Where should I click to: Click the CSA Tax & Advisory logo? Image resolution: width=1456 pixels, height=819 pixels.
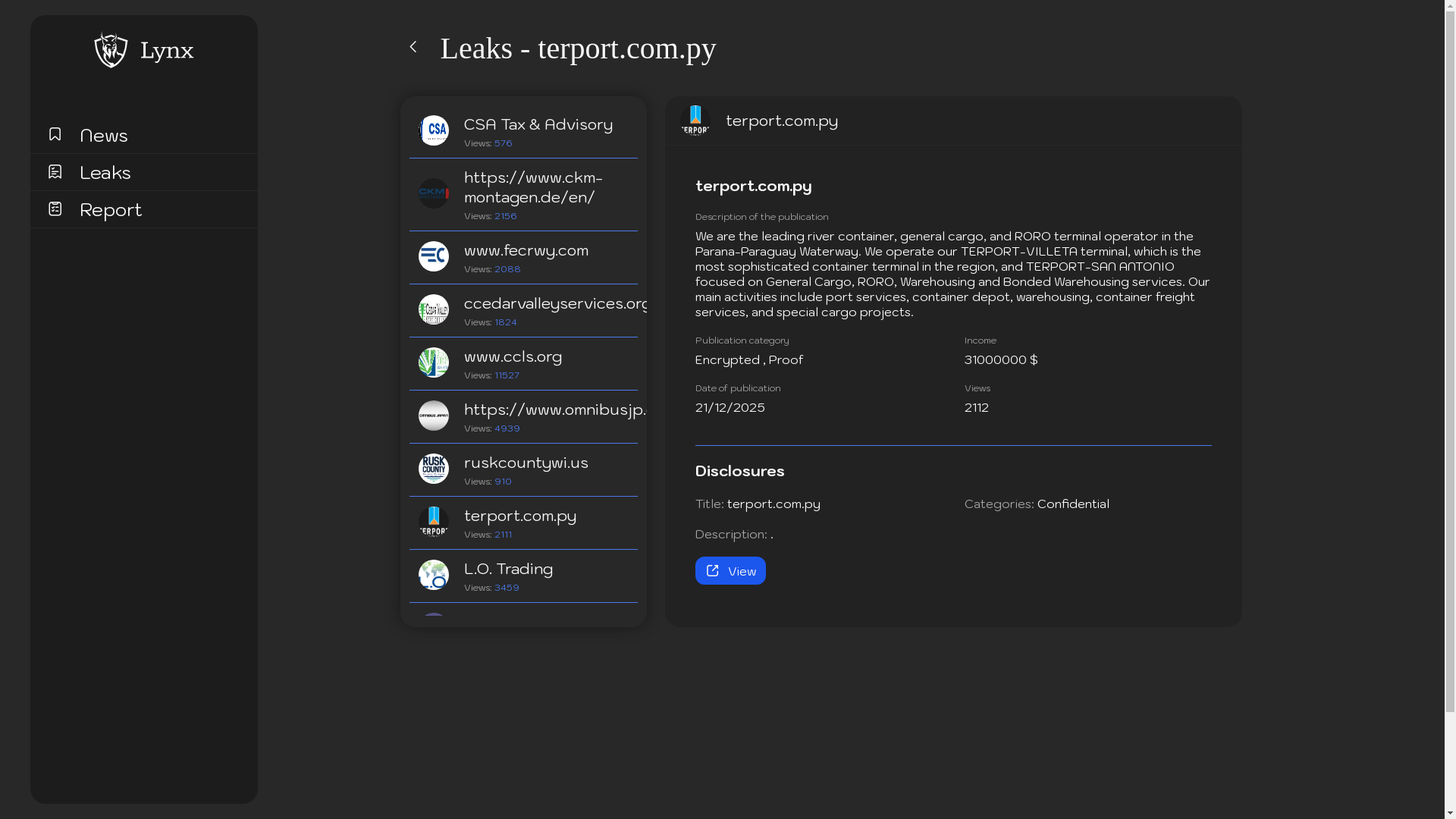point(434,130)
